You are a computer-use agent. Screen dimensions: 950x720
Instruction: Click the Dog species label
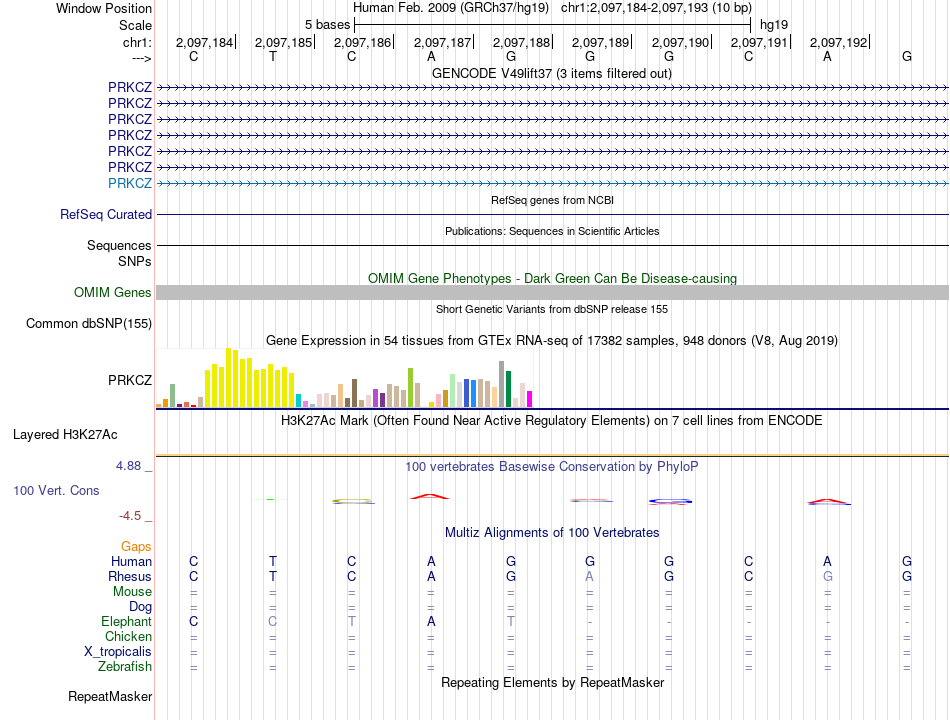pyautogui.click(x=140, y=607)
